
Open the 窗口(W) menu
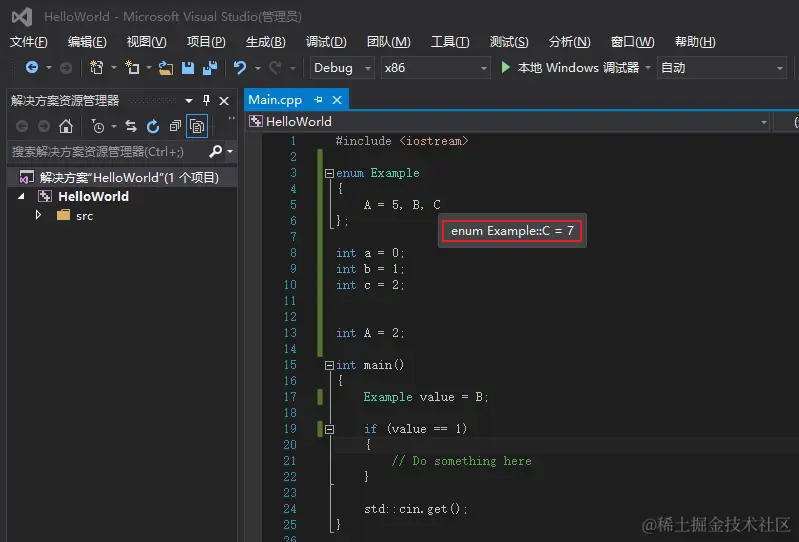click(x=632, y=42)
